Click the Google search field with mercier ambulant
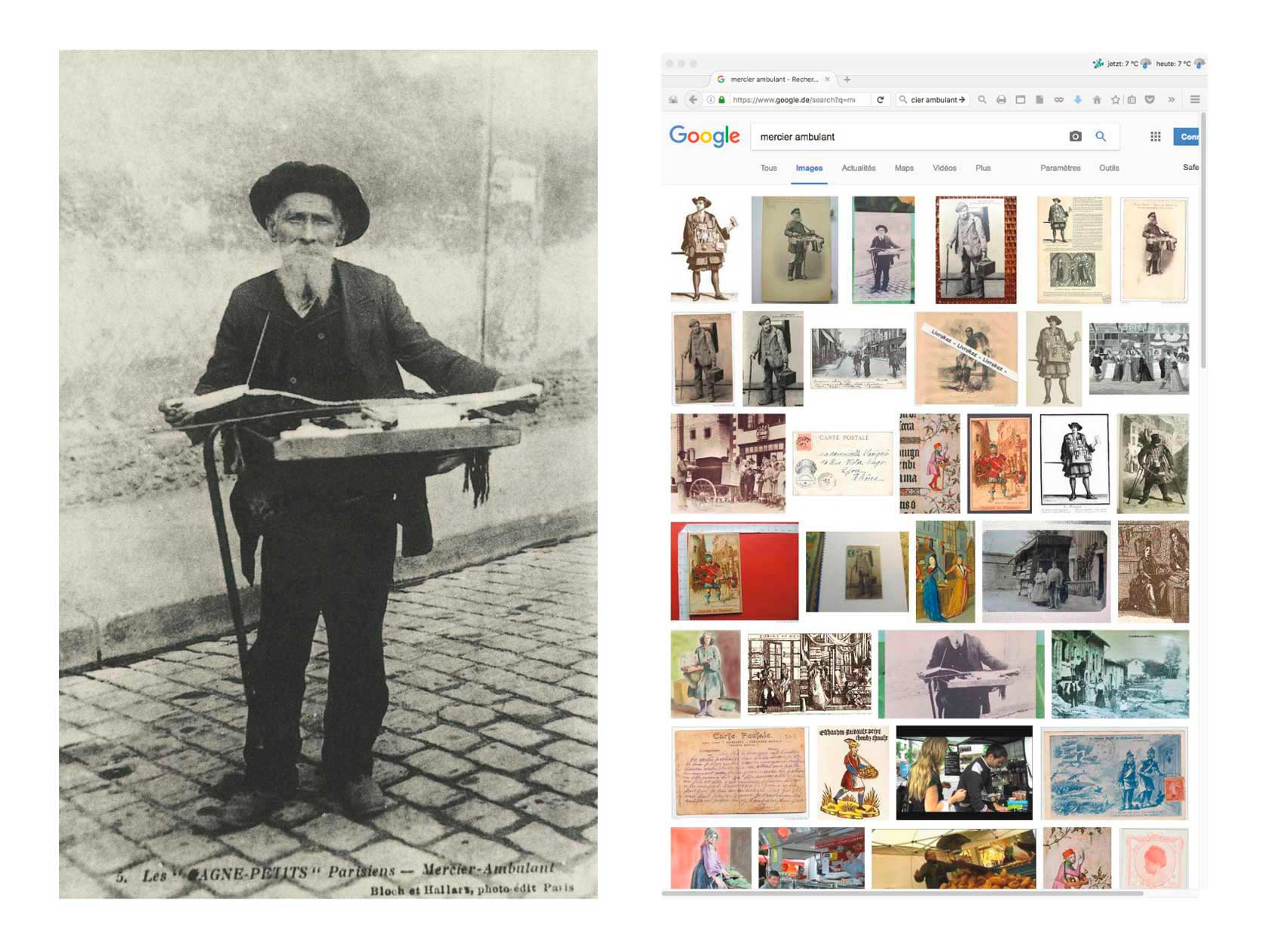This screenshot has width=1270, height=952. (907, 137)
